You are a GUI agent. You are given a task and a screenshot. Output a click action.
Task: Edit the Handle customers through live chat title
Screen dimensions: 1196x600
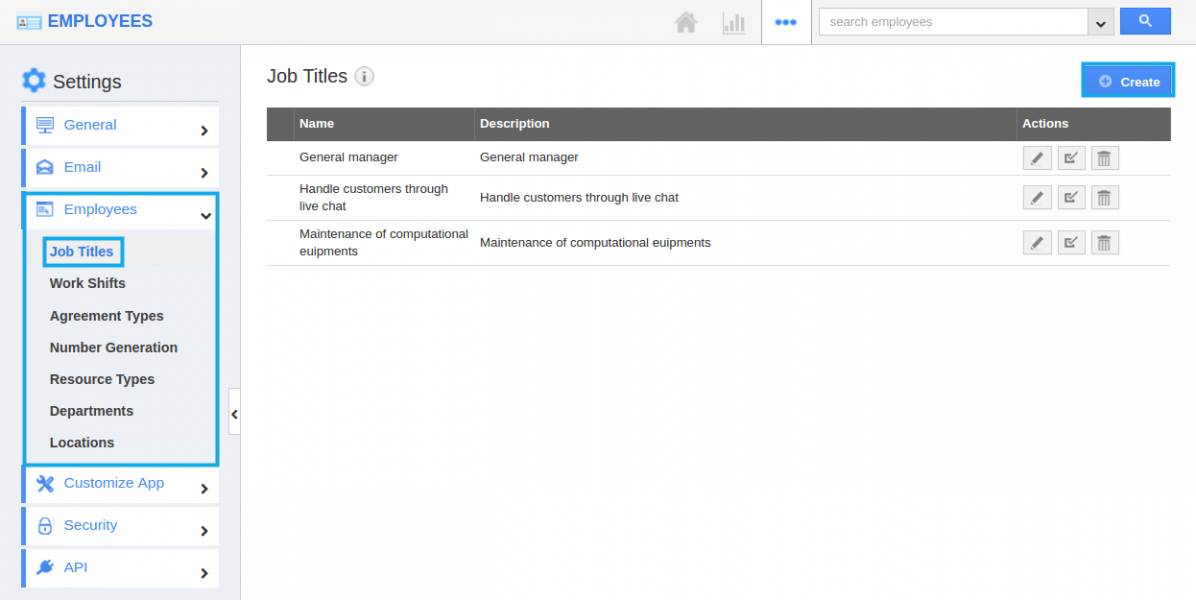click(x=1037, y=197)
